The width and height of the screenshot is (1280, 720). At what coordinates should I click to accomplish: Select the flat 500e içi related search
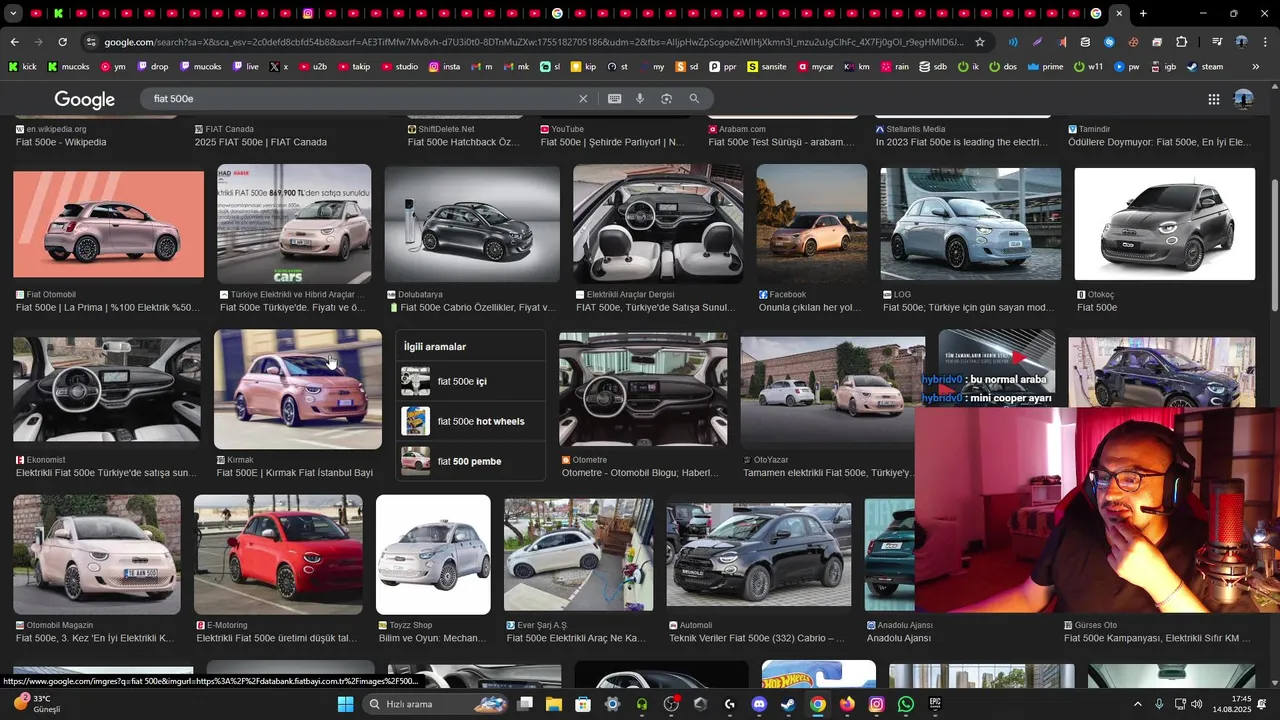coord(471,381)
